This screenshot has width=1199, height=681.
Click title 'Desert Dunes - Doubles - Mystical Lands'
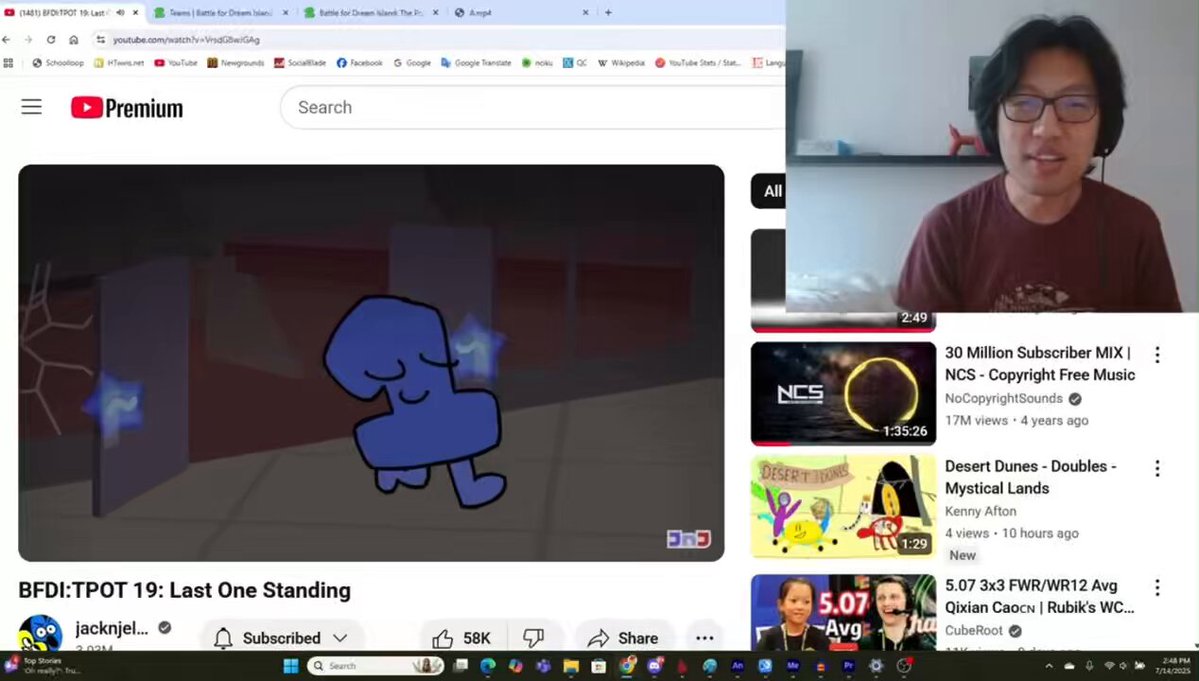click(1031, 477)
